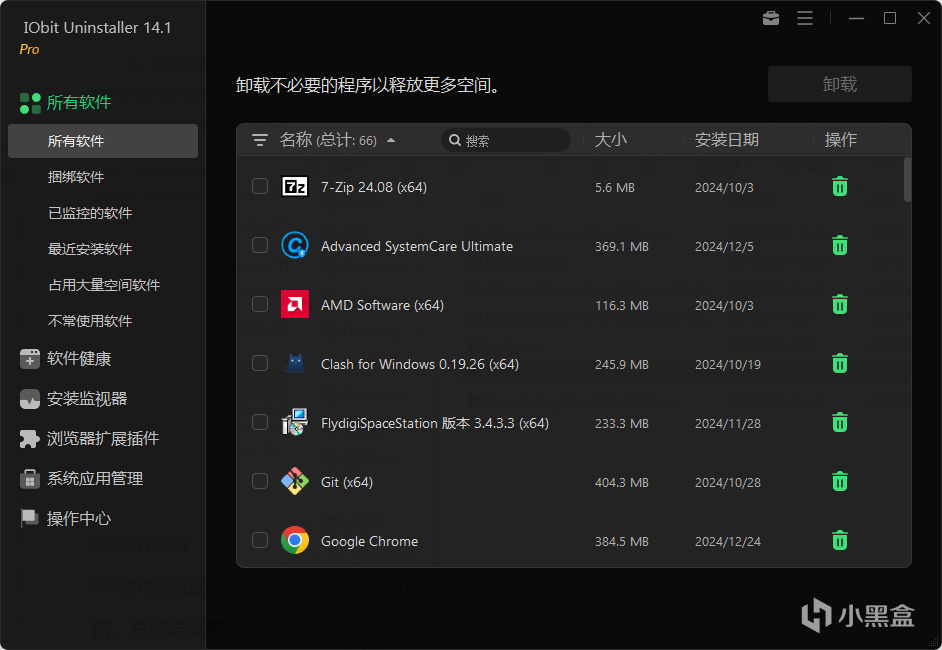
Task: Click the trash icon for 7-Zip 24.08 (x64)
Action: click(x=840, y=187)
